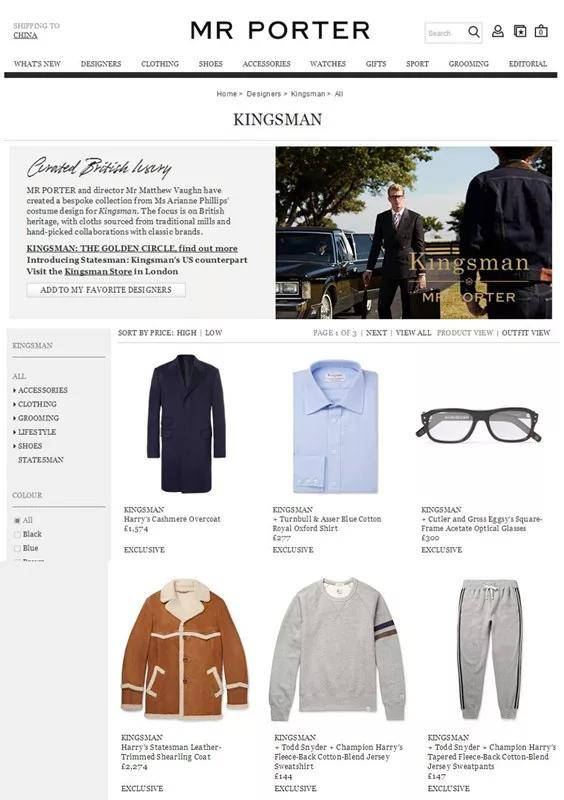Open the Watches menu
564x800 pixels.
click(x=328, y=64)
